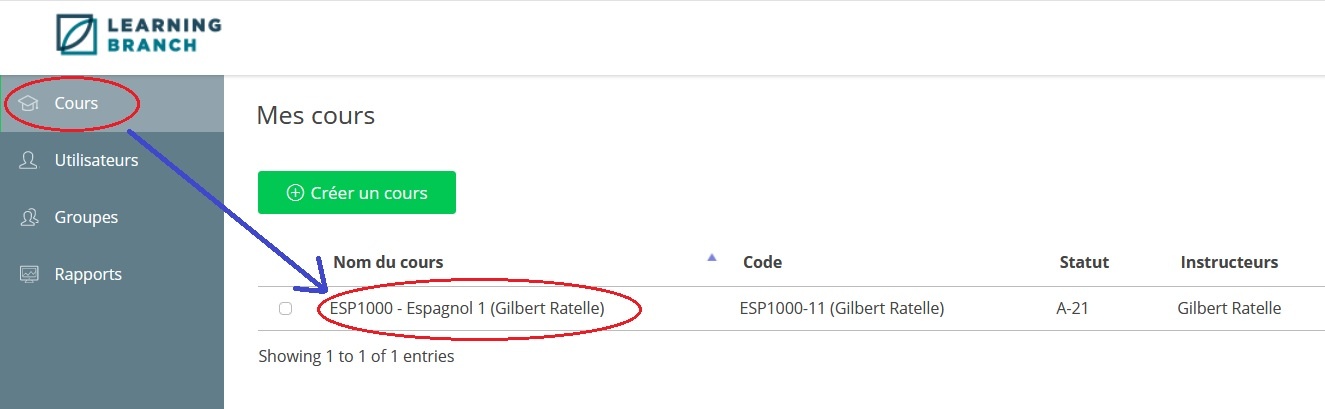Click the A-21 status cell
This screenshot has height=409, width=1325.
[1072, 309]
